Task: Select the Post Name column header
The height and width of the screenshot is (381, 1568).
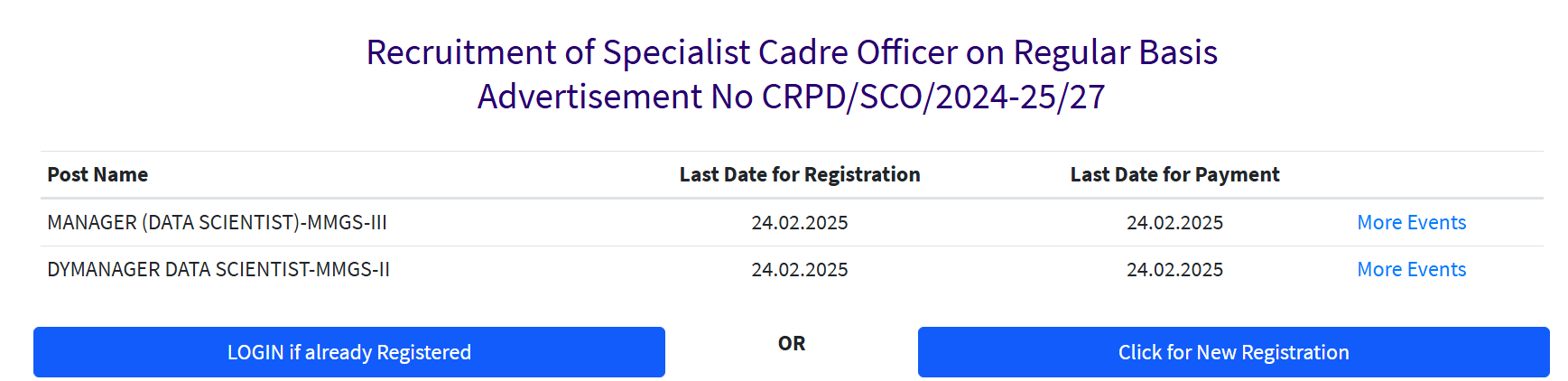Action: (x=97, y=174)
